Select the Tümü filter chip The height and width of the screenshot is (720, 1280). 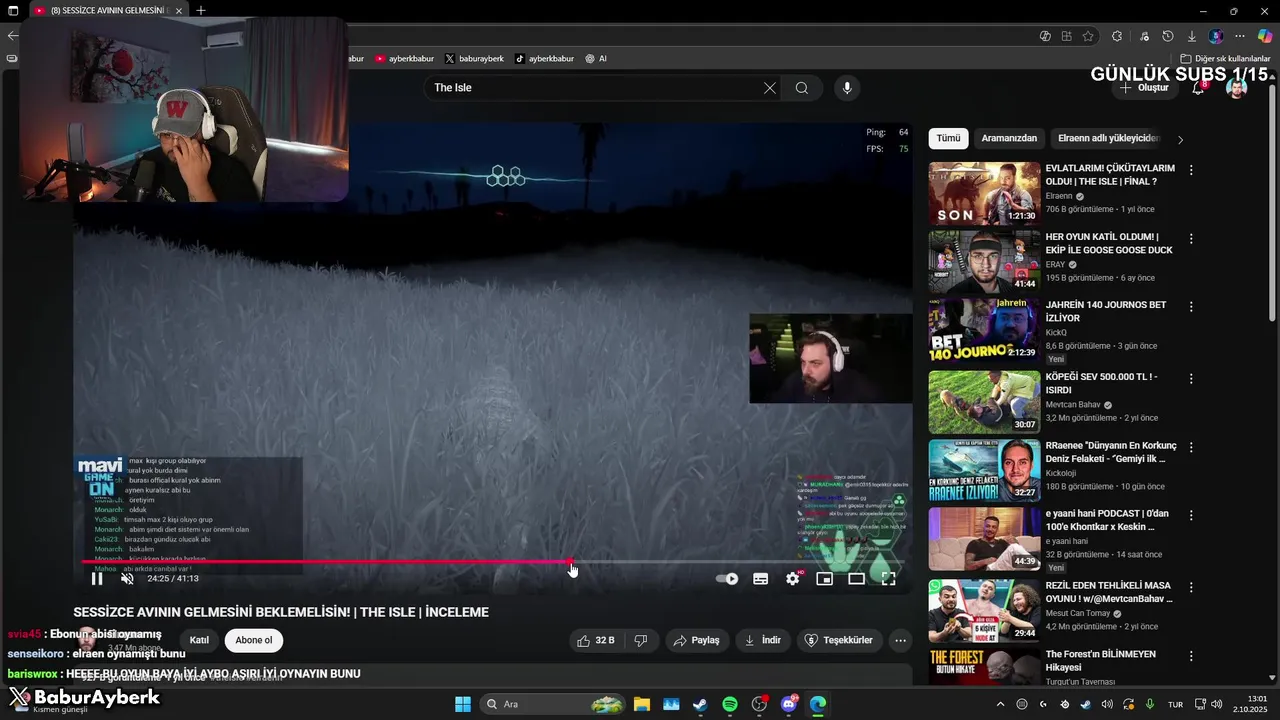(x=948, y=138)
